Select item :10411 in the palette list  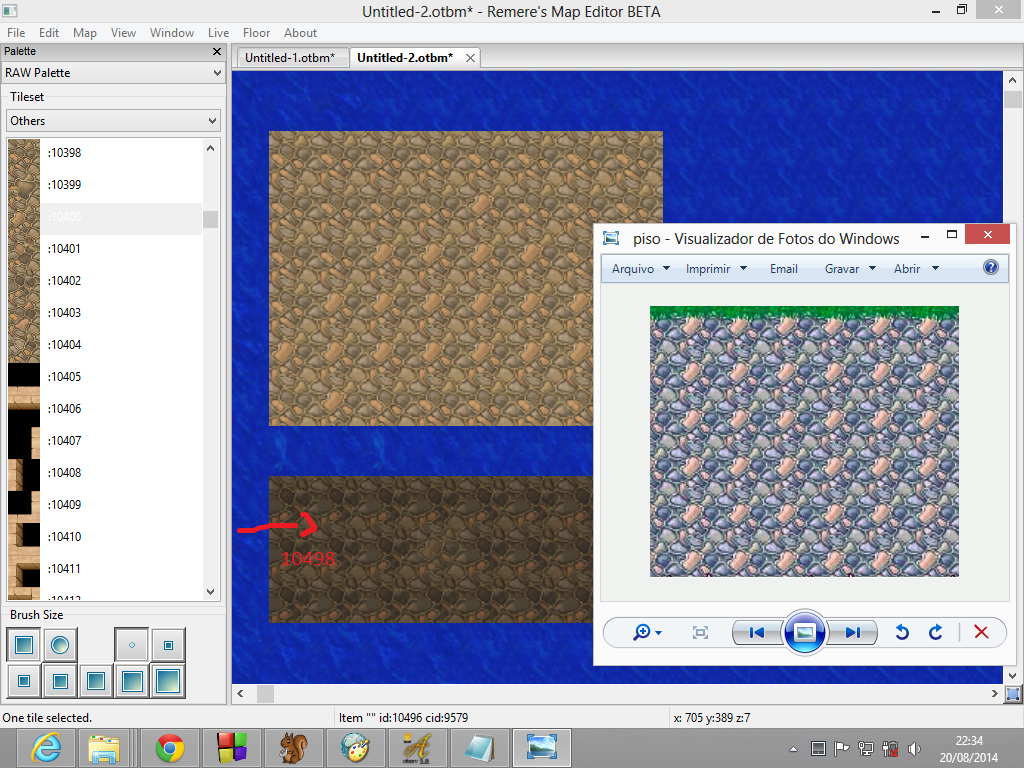pyautogui.click(x=104, y=569)
